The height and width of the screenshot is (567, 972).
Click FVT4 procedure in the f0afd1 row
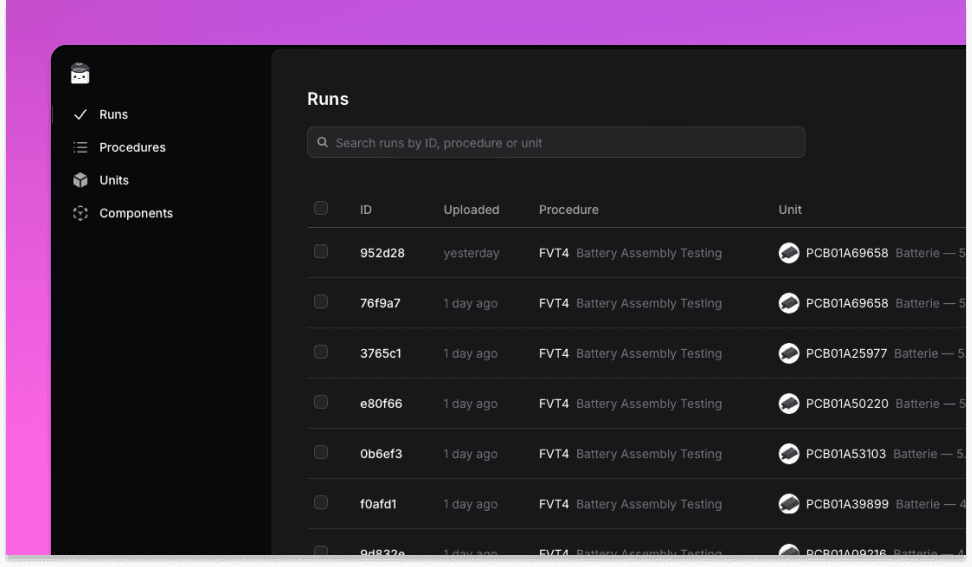[554, 504]
